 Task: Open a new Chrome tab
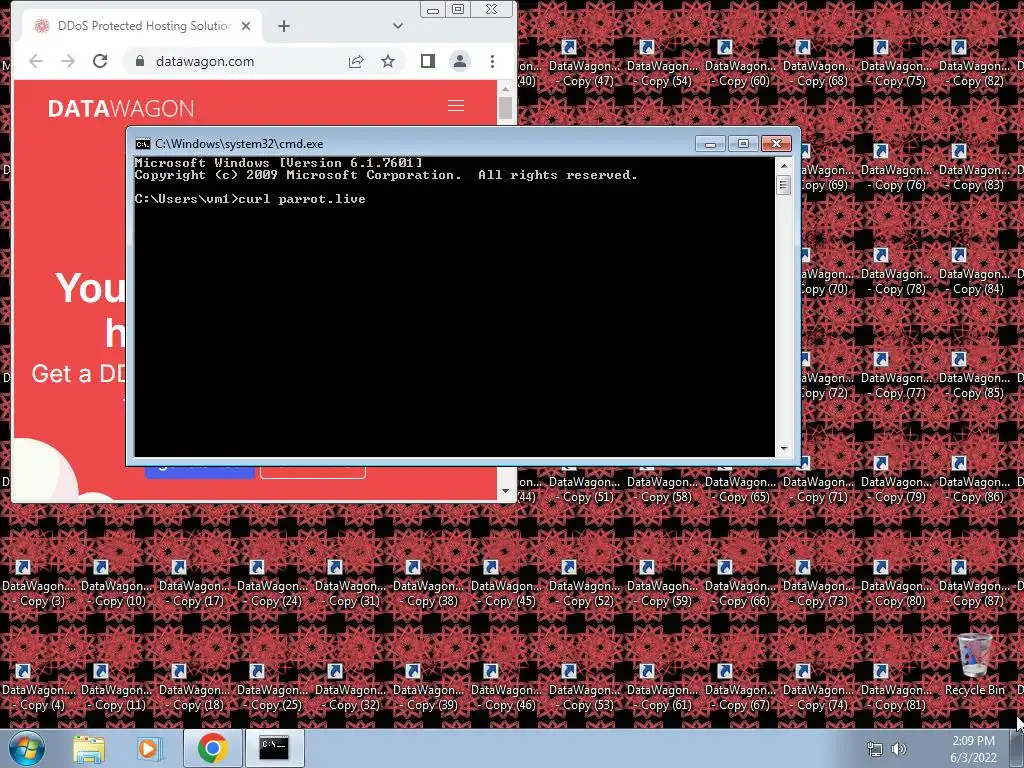tap(283, 26)
